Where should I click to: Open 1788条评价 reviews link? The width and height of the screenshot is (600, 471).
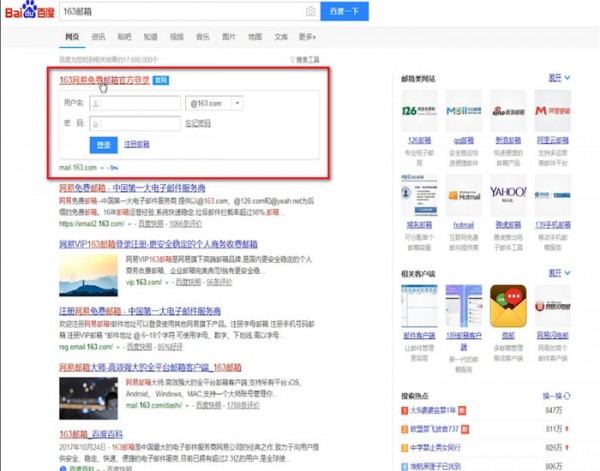pos(243,405)
